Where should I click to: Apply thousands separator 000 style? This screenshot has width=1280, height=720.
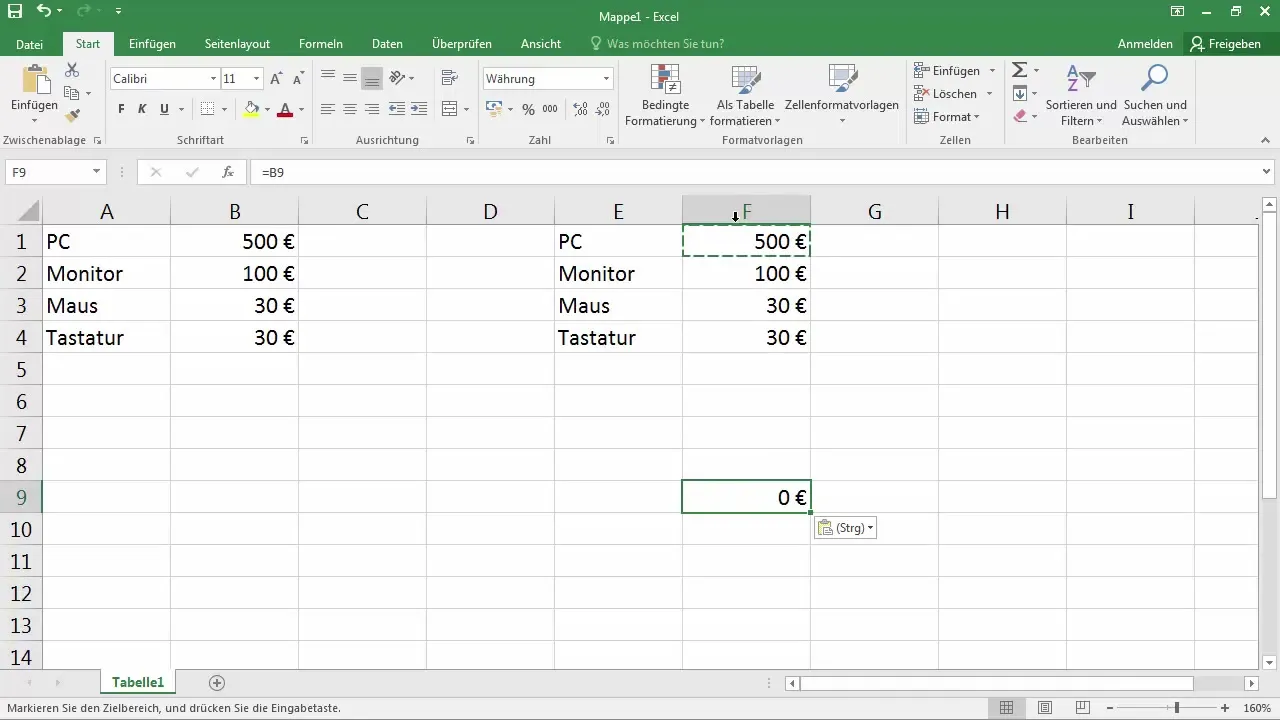550,109
